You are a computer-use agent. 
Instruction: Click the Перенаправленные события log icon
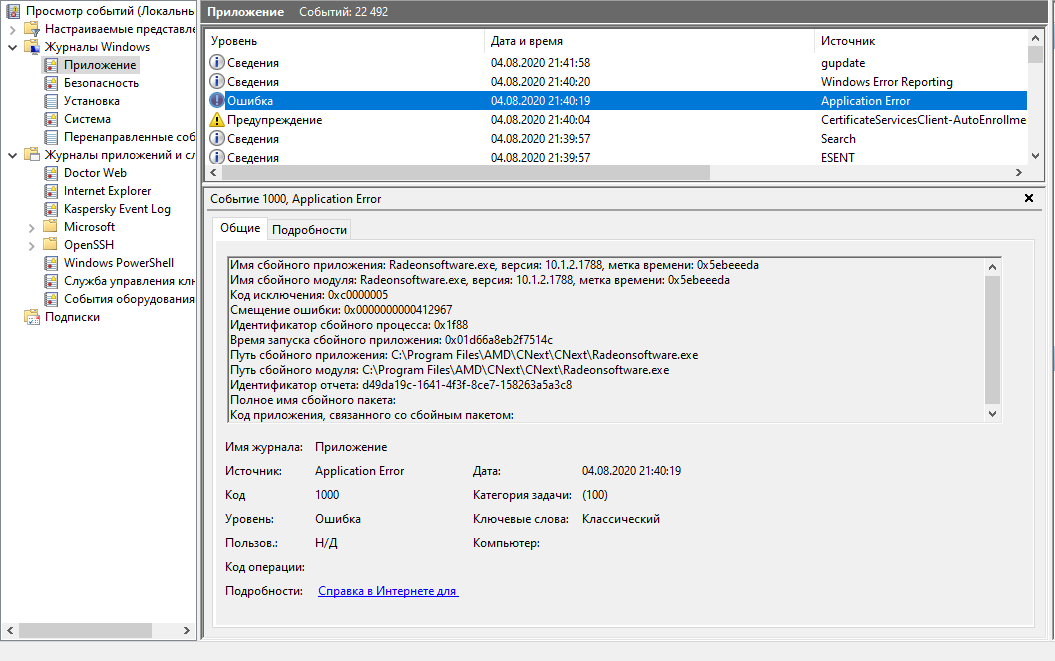pyautogui.click(x=51, y=137)
